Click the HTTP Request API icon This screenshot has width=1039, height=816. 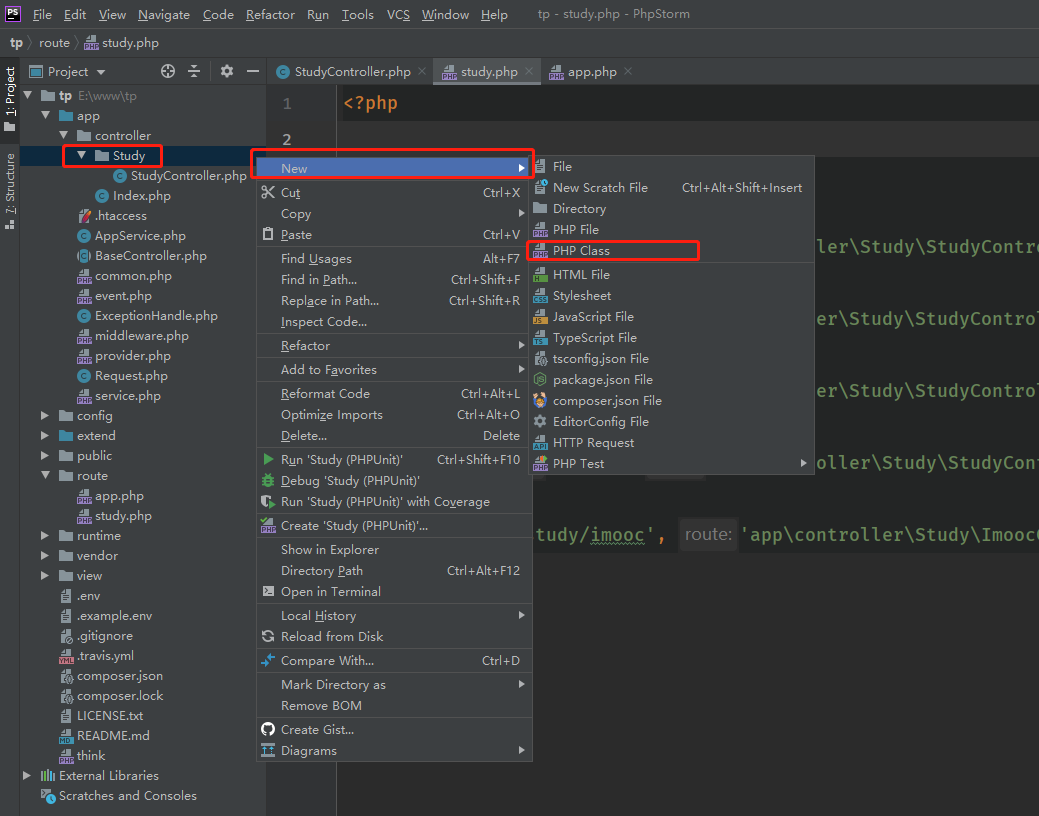[x=541, y=443]
